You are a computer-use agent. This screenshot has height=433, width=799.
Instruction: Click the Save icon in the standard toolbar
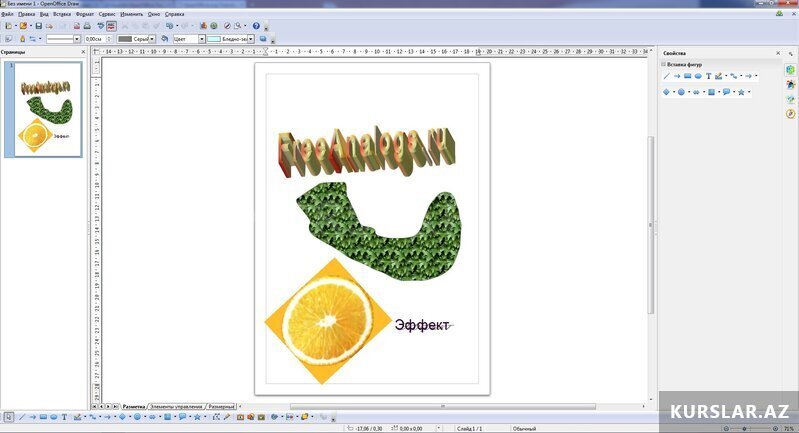coord(38,26)
